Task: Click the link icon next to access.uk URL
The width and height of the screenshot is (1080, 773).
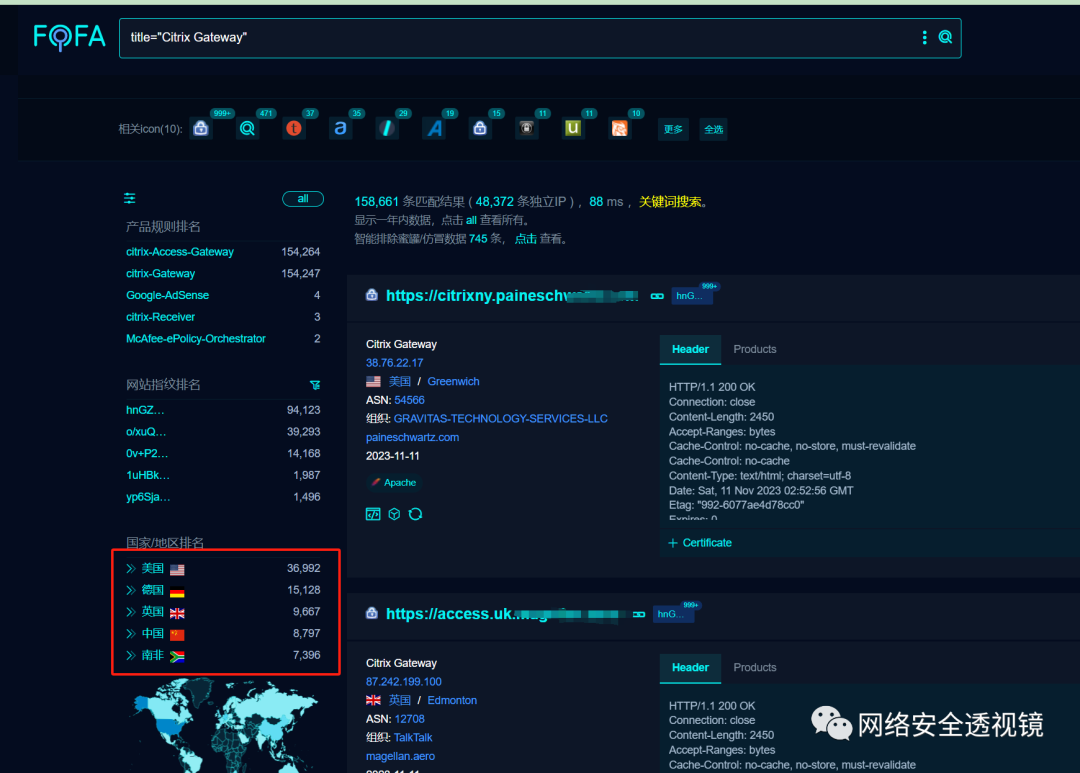Action: (639, 615)
